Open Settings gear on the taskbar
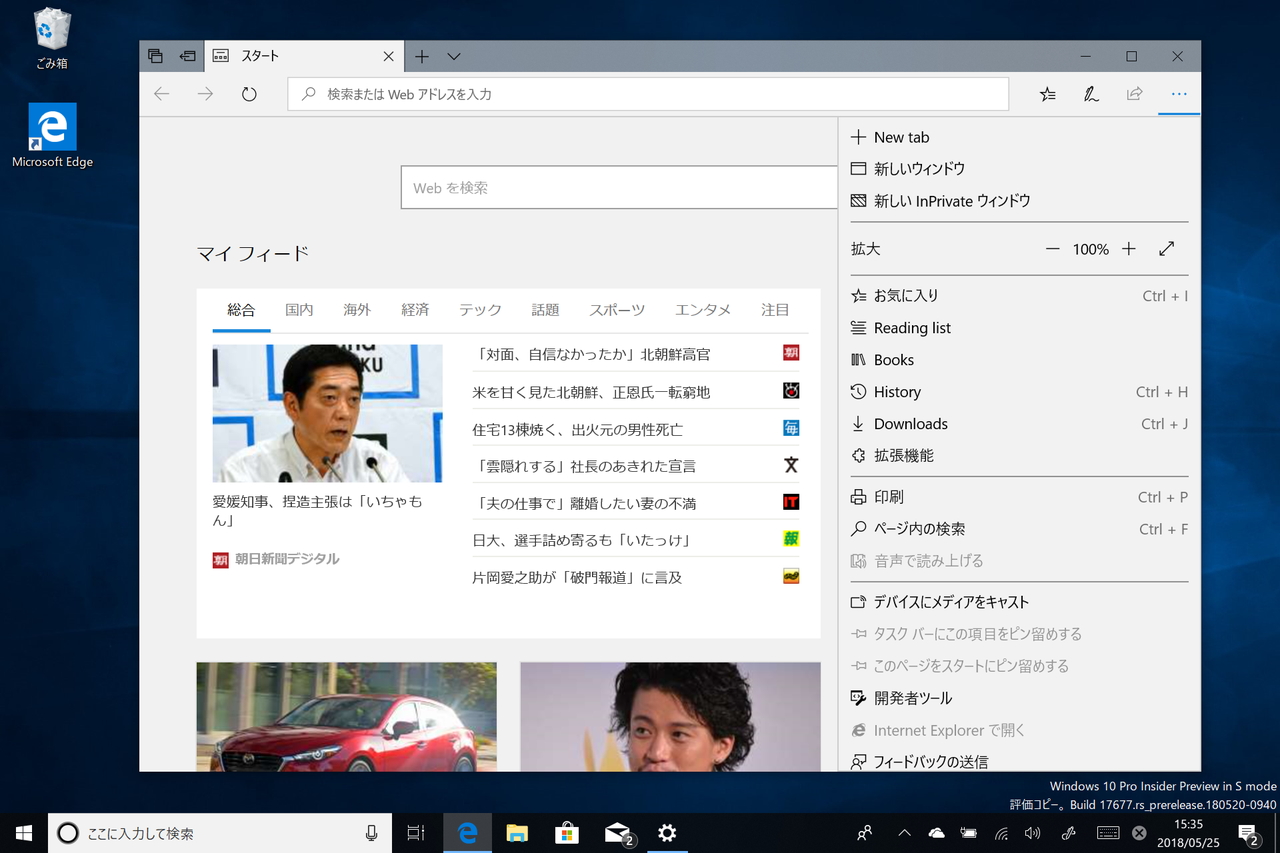 [x=667, y=833]
